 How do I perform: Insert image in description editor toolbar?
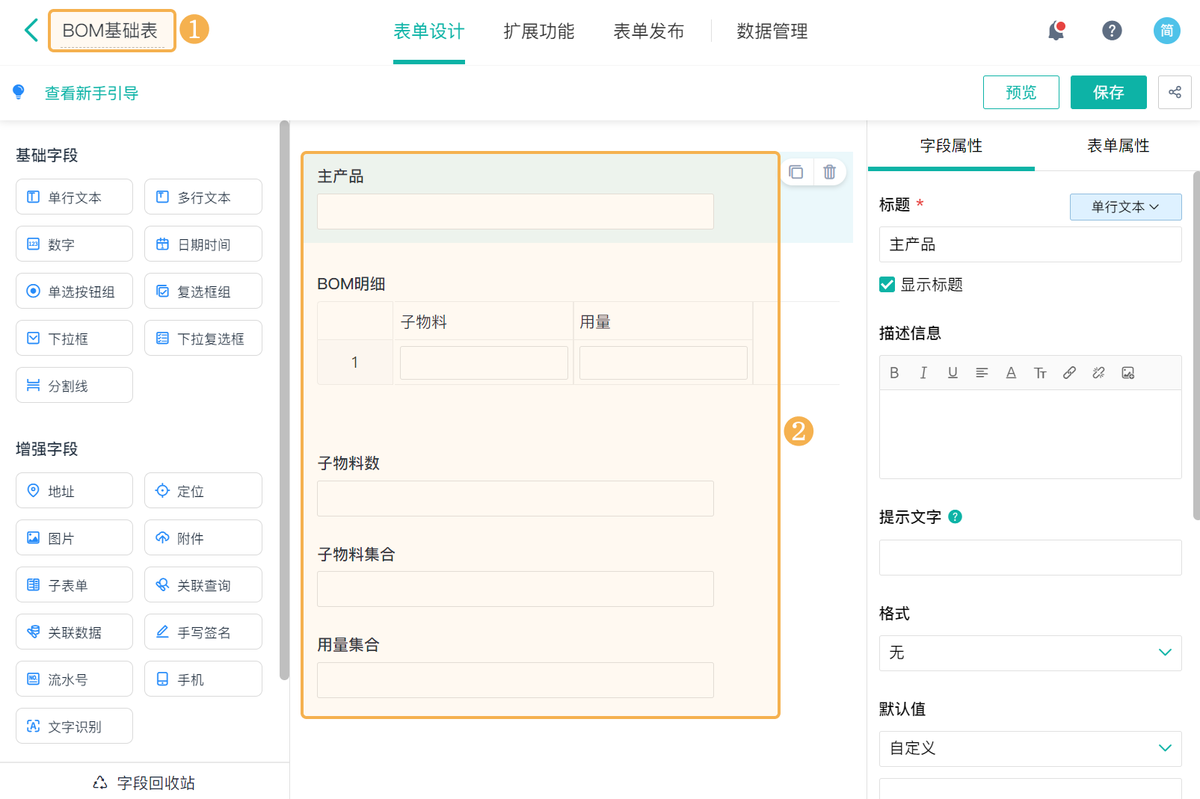pos(1128,373)
